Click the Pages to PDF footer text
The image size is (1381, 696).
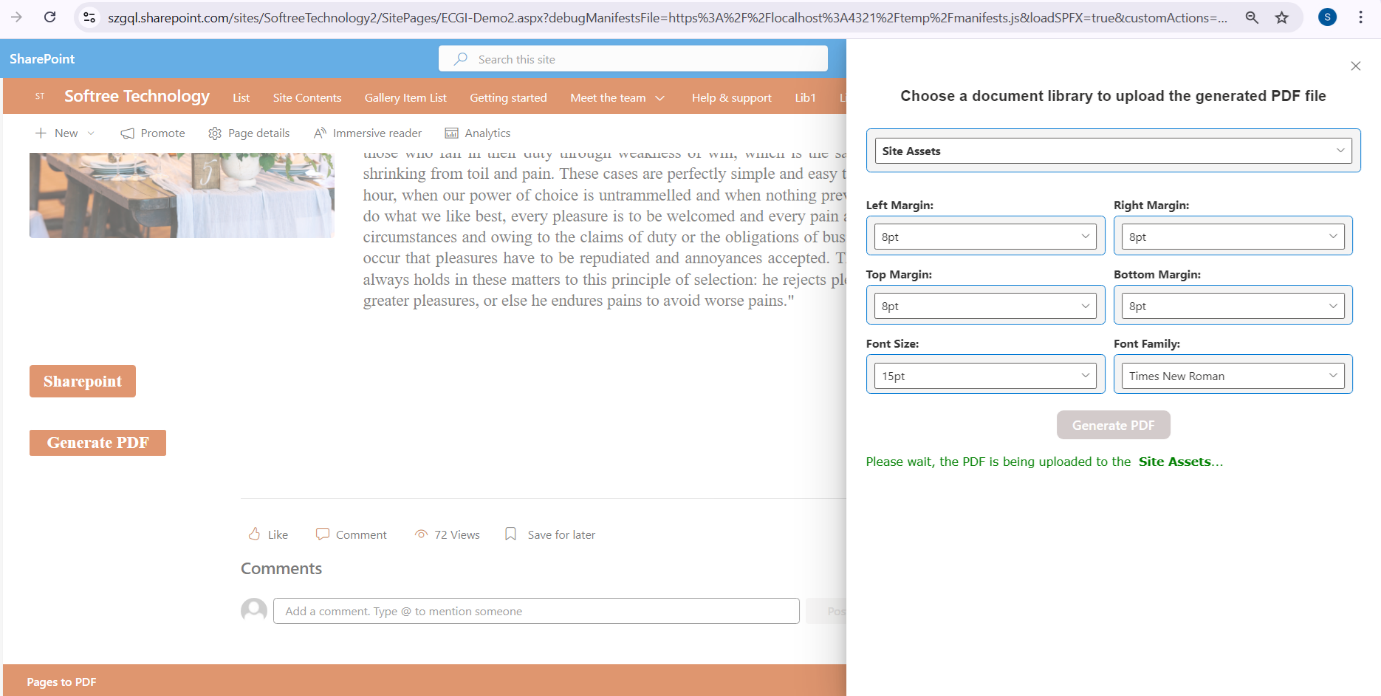point(62,682)
